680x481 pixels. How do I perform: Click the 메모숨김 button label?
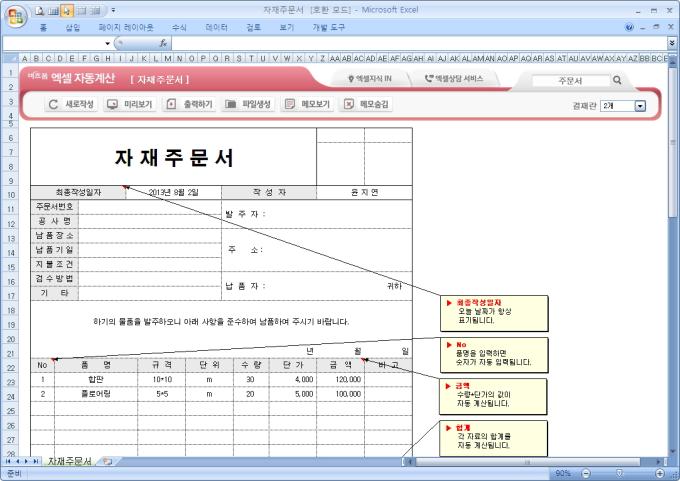click(374, 104)
